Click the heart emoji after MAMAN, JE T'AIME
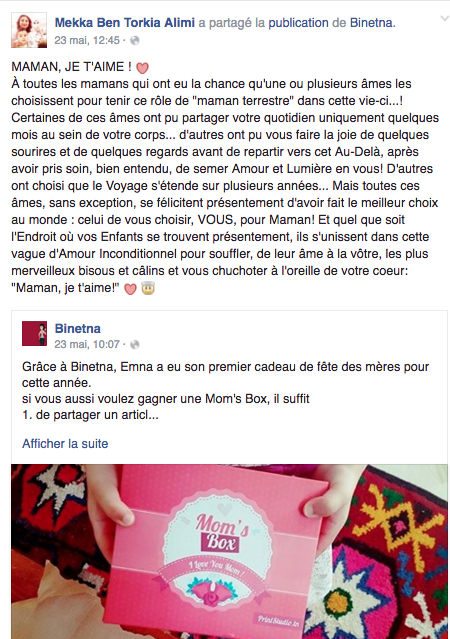This screenshot has height=639, width=450. coord(142,67)
